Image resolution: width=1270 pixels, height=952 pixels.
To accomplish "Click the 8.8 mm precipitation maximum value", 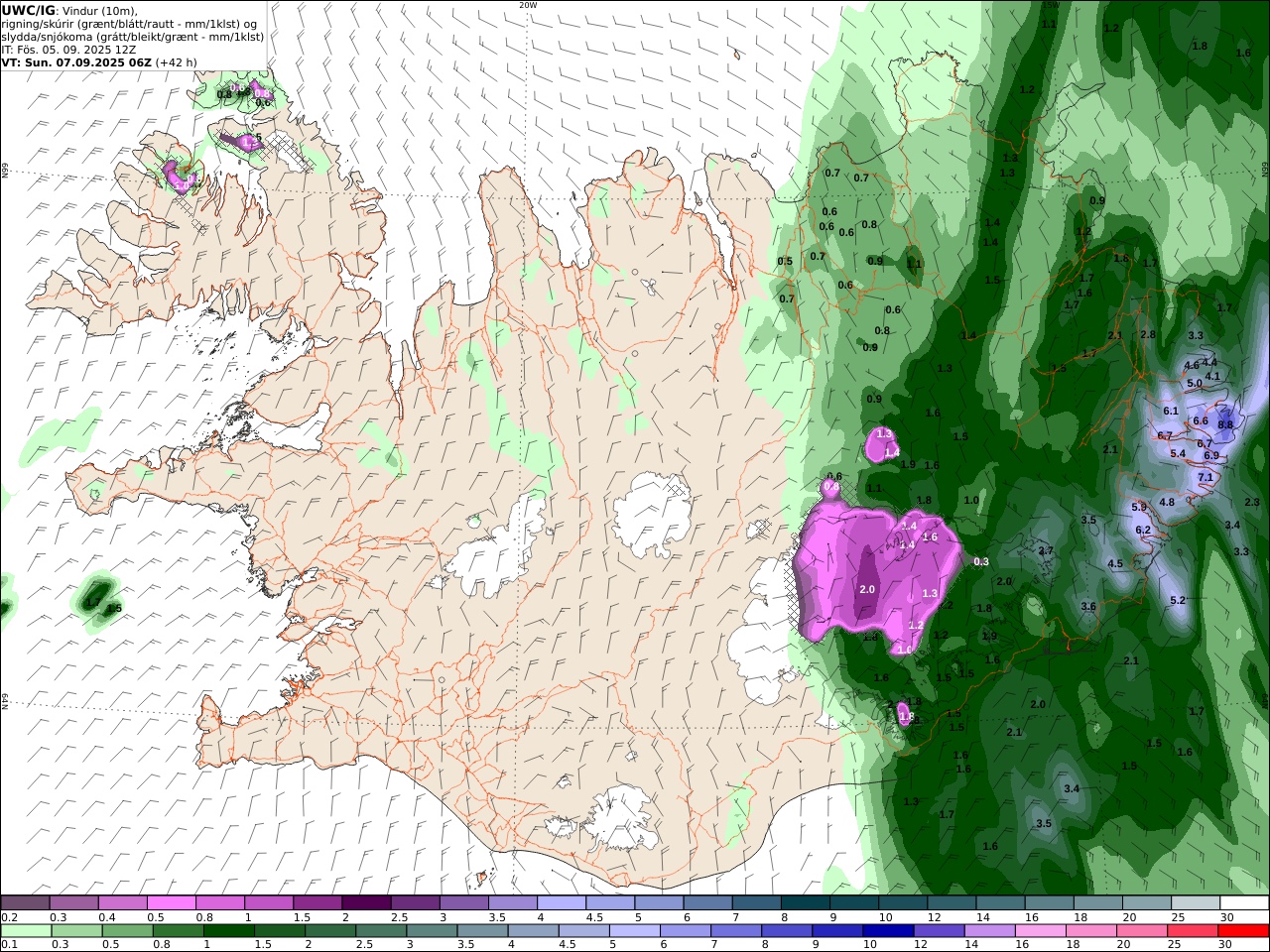I will (x=1225, y=424).
